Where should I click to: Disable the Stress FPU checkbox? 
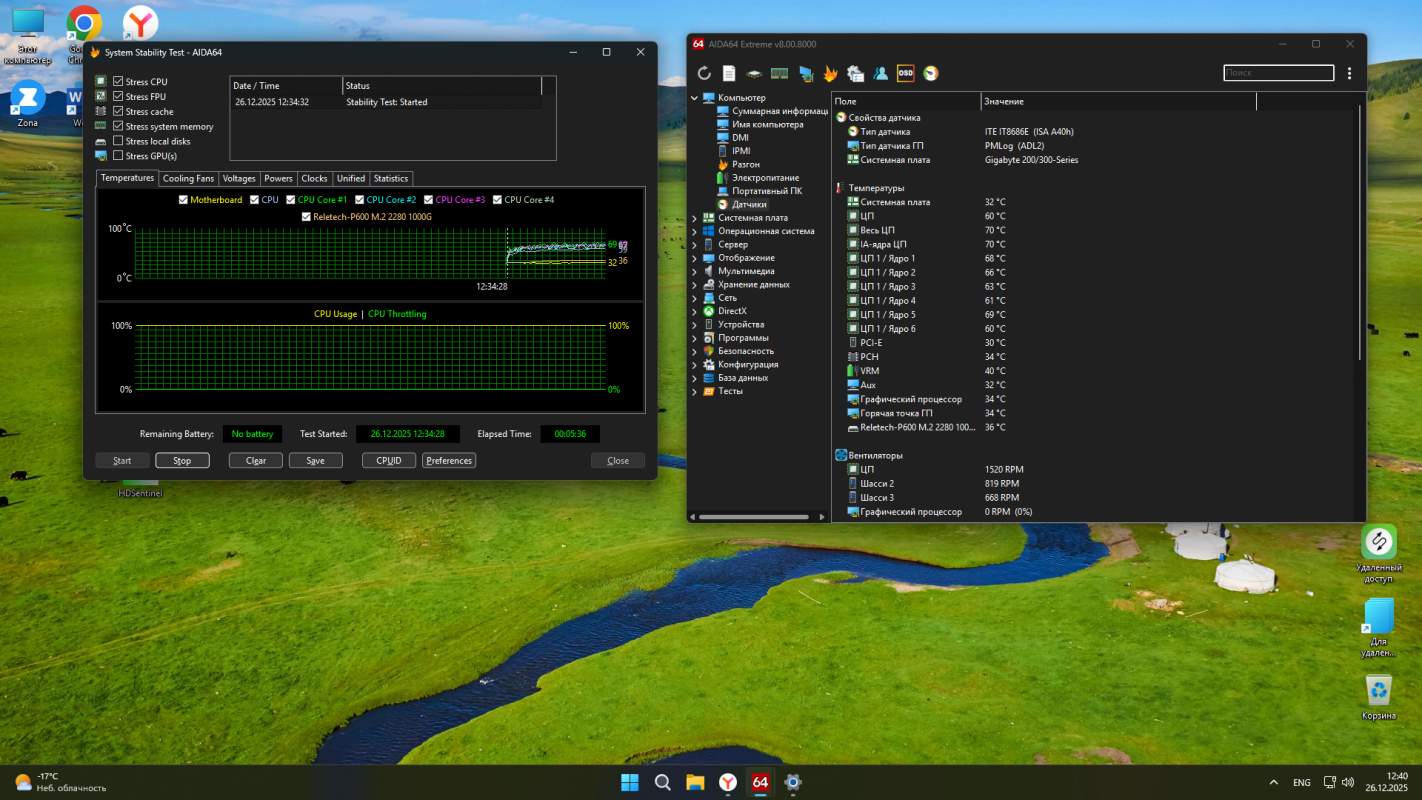[x=117, y=97]
